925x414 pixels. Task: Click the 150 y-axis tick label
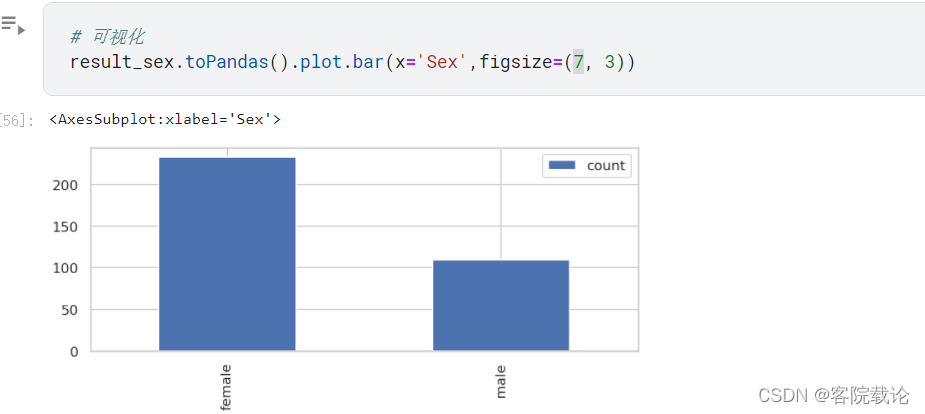64,226
